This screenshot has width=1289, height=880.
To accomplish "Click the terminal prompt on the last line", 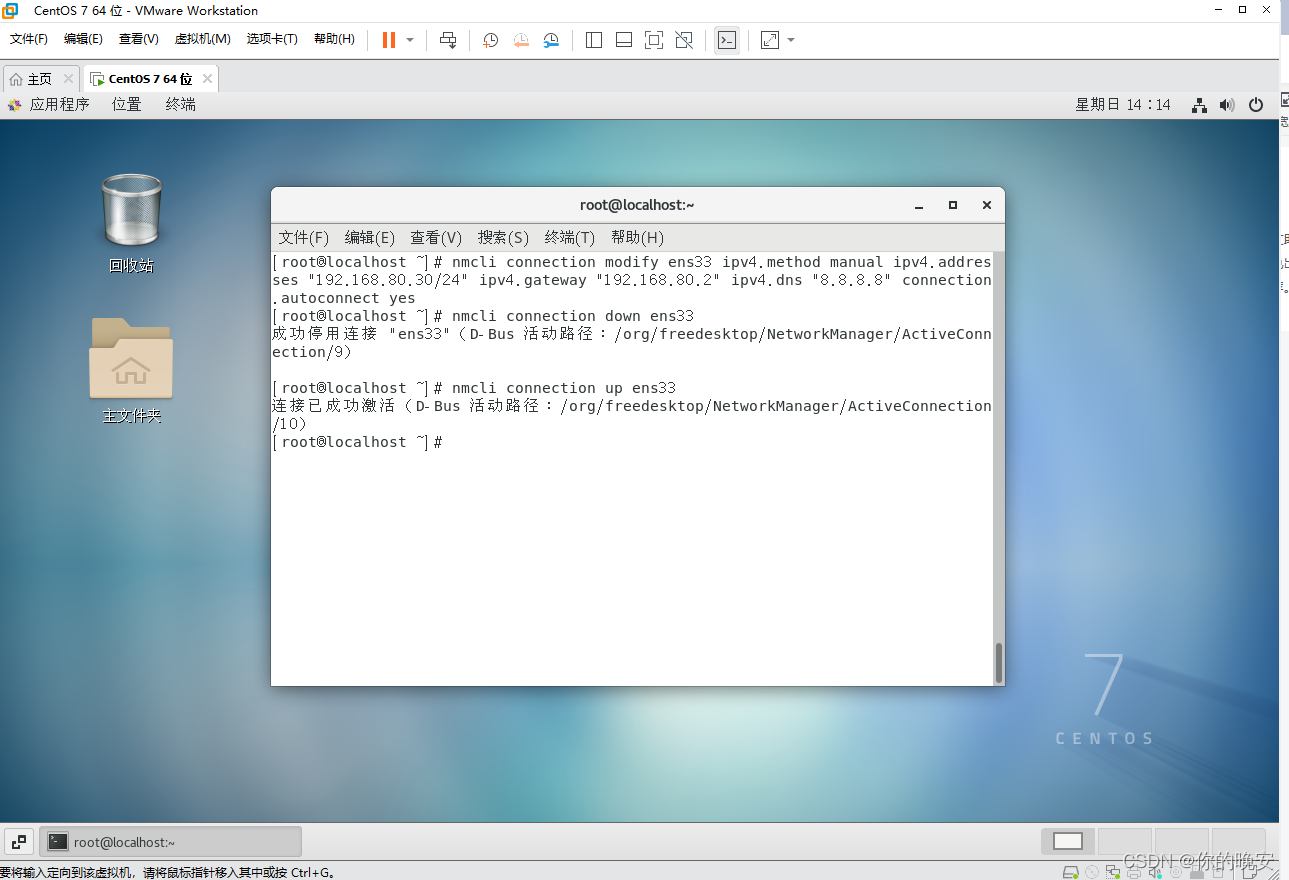I will click(357, 442).
